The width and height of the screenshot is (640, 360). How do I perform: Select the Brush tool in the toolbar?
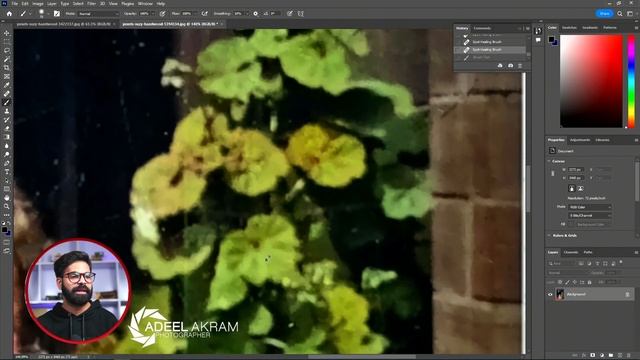click(x=7, y=102)
